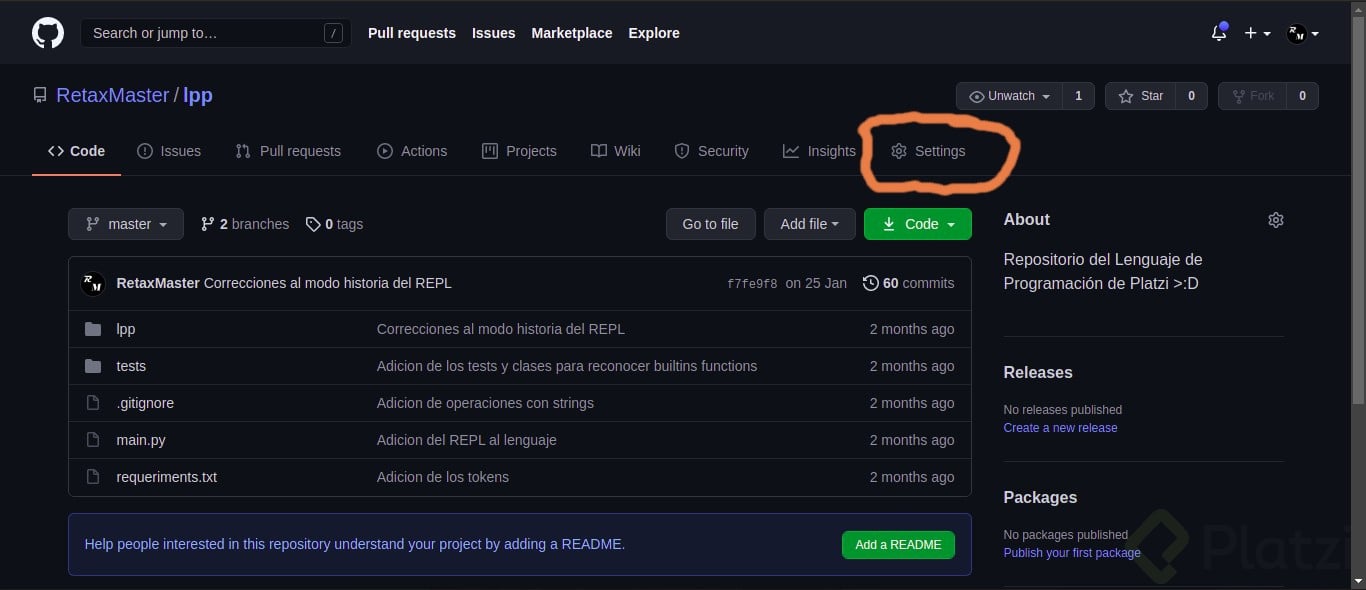This screenshot has height=590, width=1366.
Task: Click the GitHub Octocat logo
Action: click(x=48, y=33)
